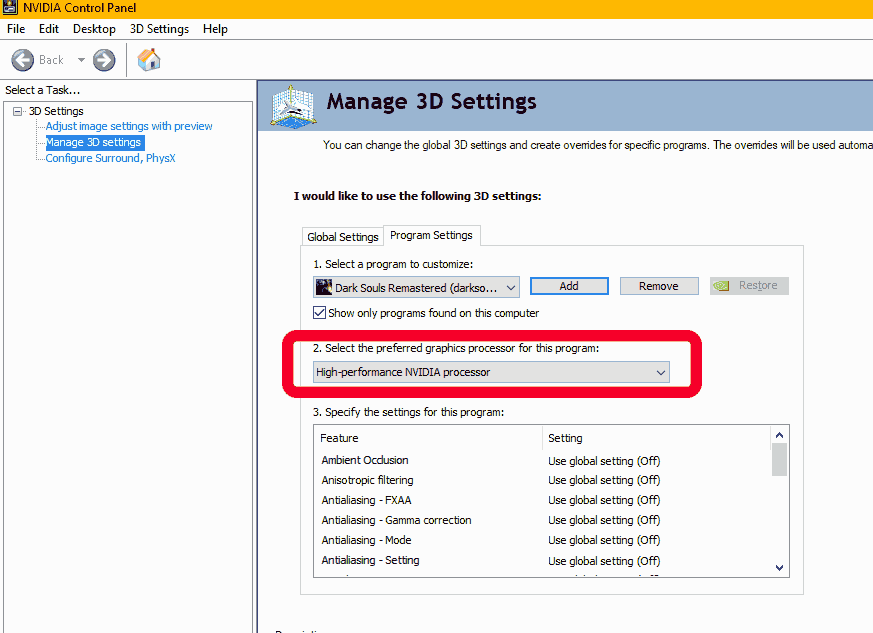
Task: Click the Forward arrow icon
Action: click(104, 60)
